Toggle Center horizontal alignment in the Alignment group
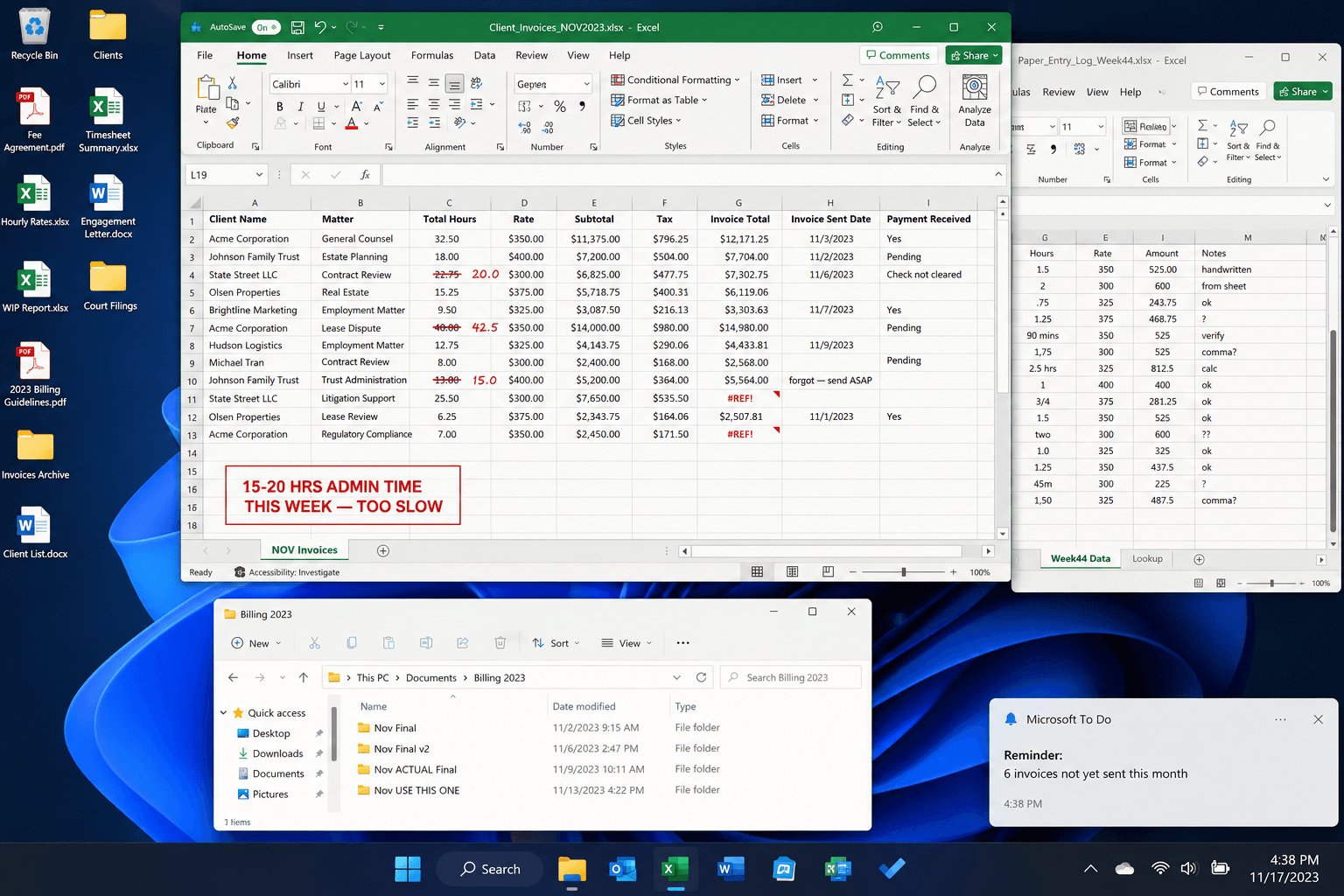 (433, 103)
